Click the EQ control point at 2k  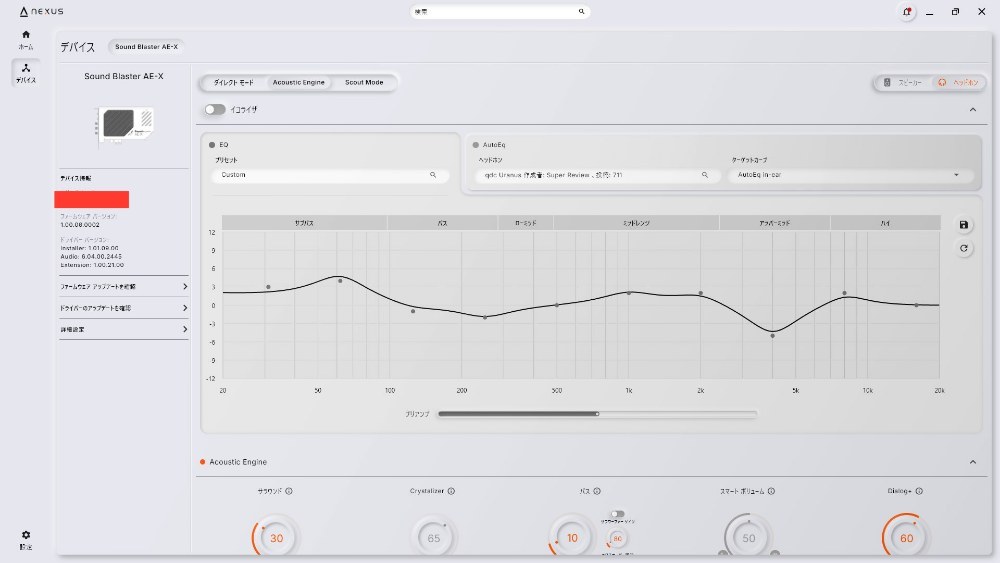[701, 293]
